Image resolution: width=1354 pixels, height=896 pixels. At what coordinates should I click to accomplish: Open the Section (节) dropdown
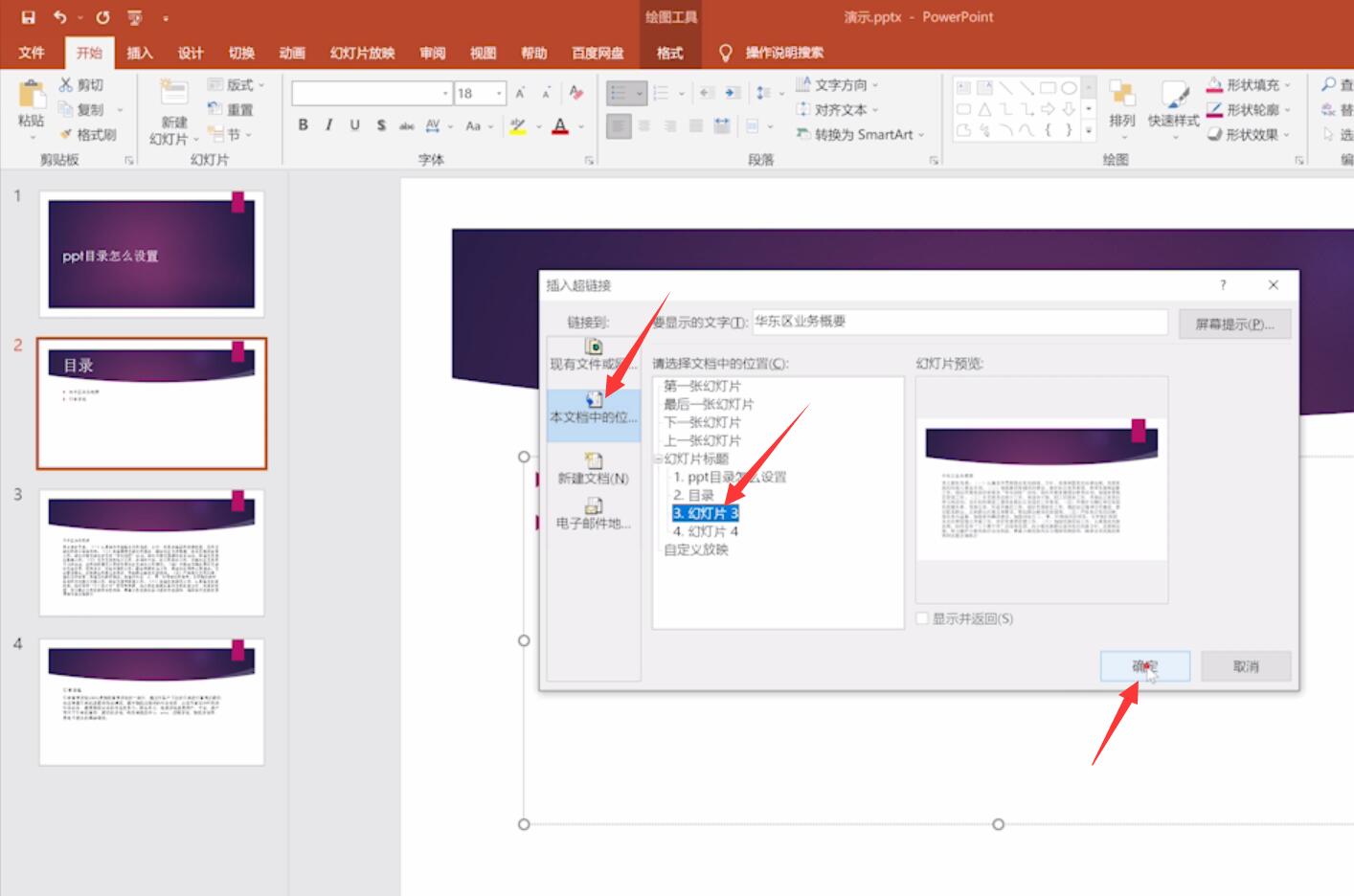coord(230,134)
